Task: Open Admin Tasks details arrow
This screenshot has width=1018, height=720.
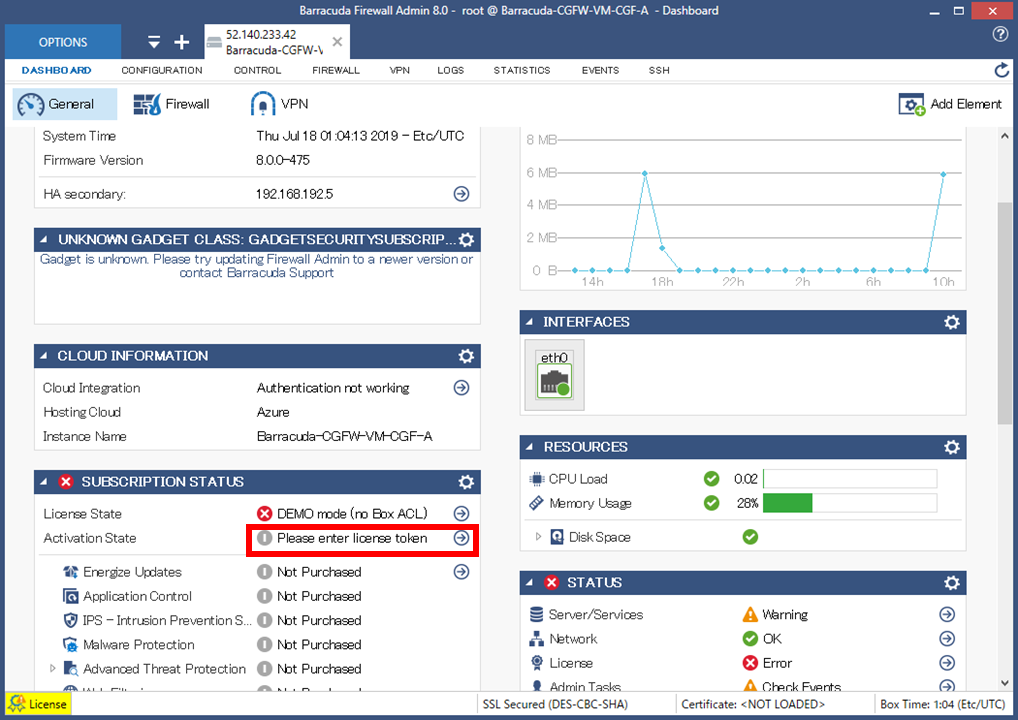Action: pos(947,686)
